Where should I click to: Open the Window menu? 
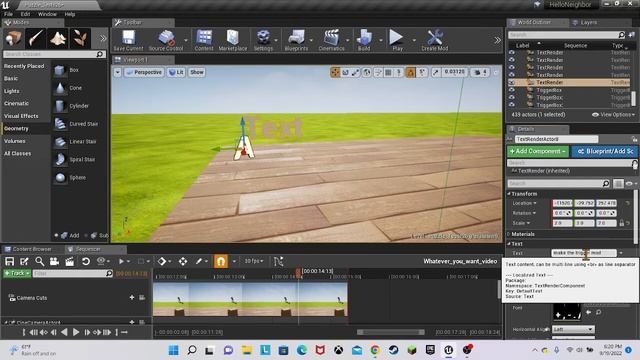tap(47, 14)
